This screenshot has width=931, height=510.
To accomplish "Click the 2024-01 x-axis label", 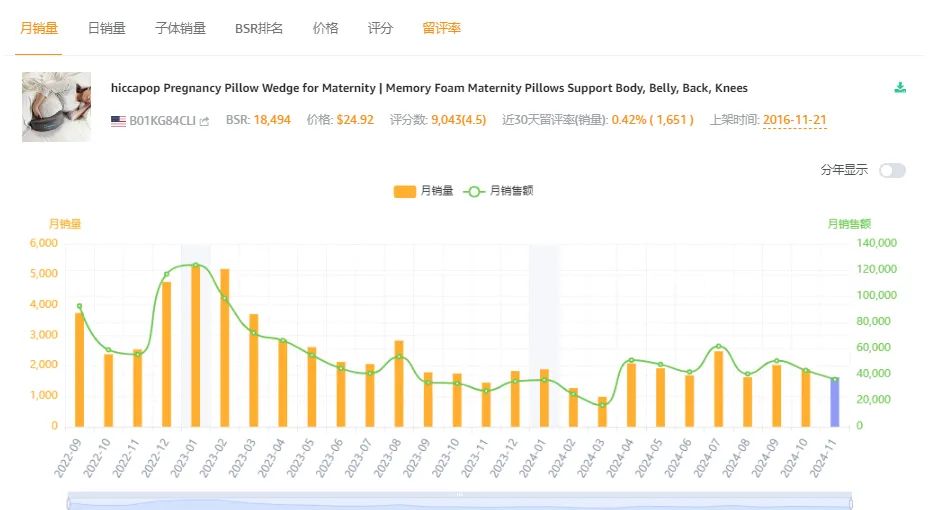I will (532, 458).
